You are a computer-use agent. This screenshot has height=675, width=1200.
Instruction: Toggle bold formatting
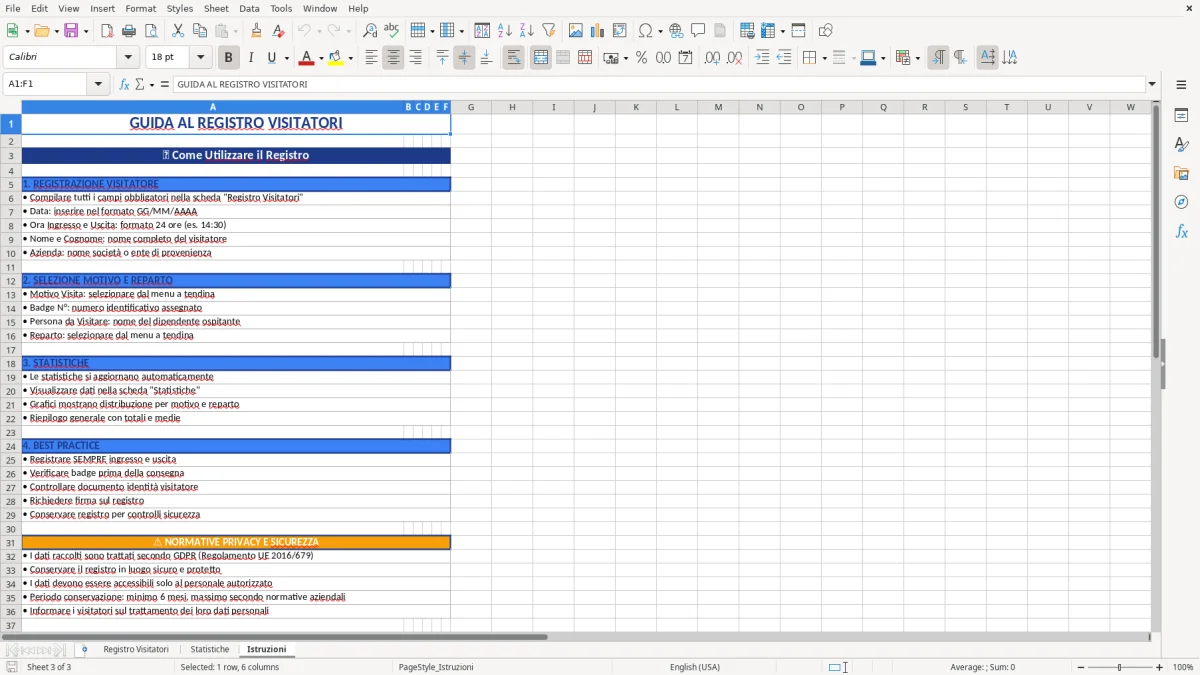pos(228,57)
